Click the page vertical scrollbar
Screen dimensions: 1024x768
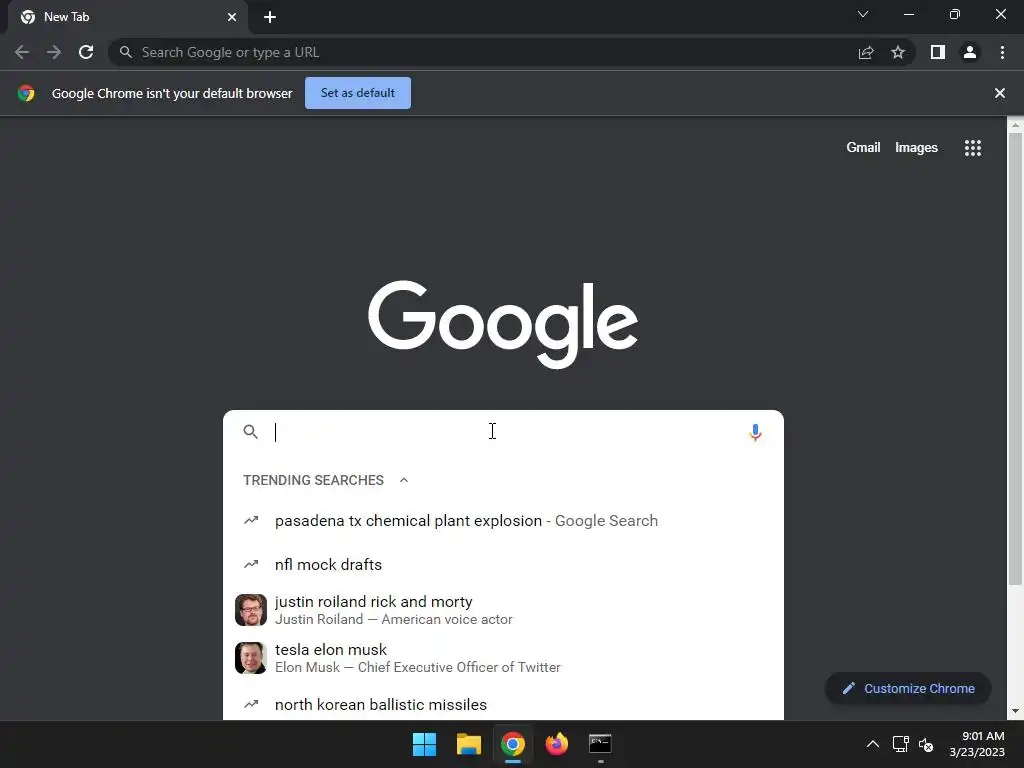(1015, 359)
